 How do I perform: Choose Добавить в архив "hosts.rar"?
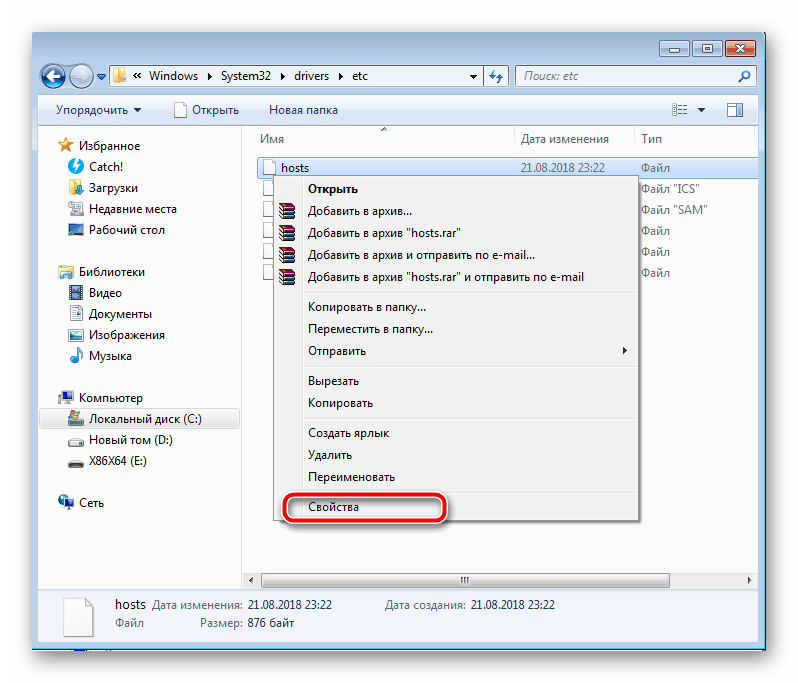click(x=455, y=233)
